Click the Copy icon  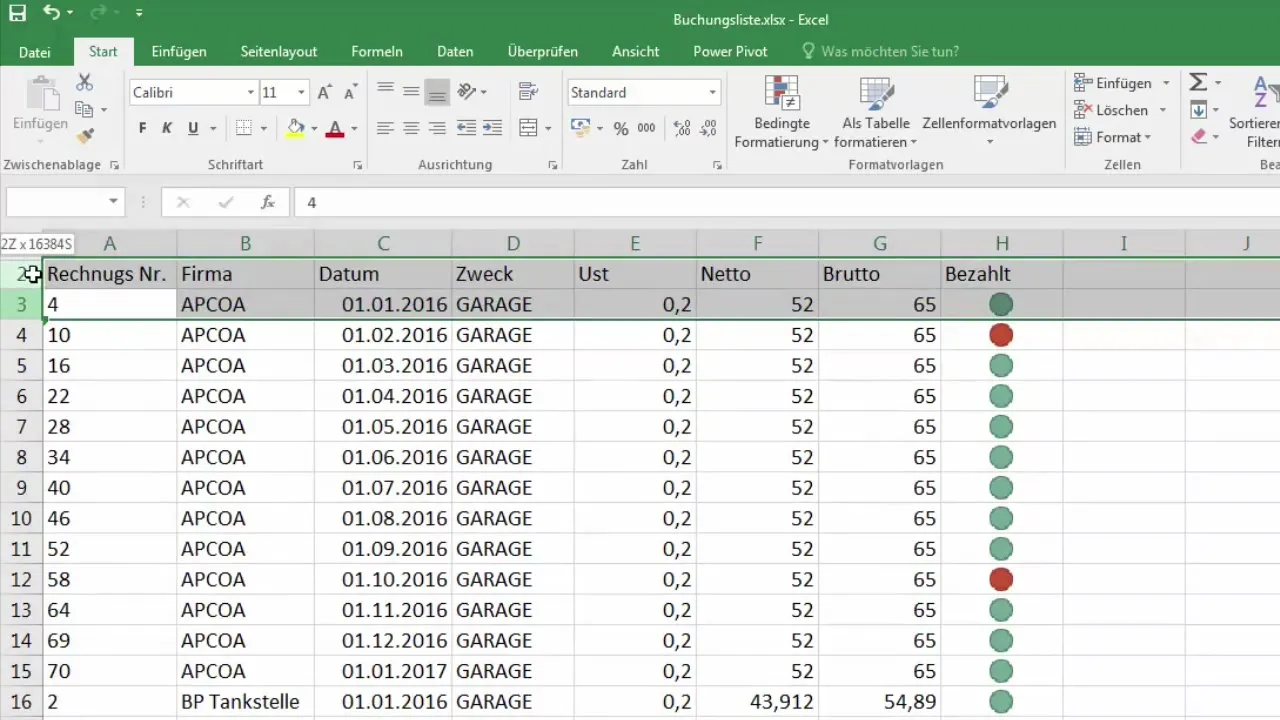coord(85,109)
